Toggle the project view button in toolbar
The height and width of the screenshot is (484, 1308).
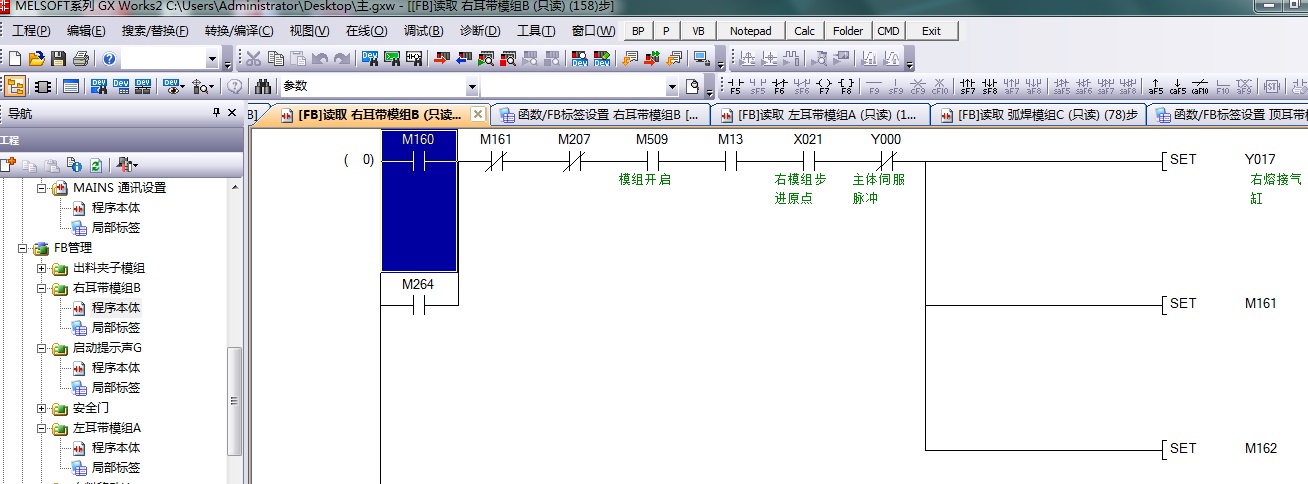[15, 86]
